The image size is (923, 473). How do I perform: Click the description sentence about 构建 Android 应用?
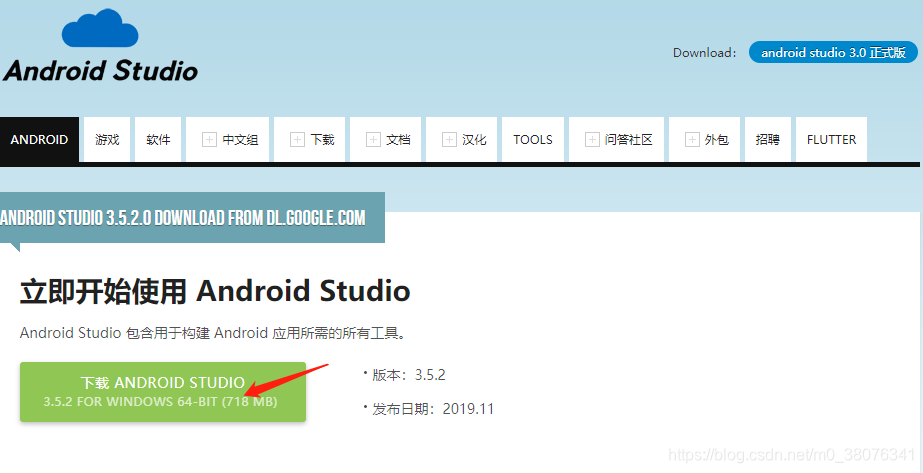coord(213,334)
